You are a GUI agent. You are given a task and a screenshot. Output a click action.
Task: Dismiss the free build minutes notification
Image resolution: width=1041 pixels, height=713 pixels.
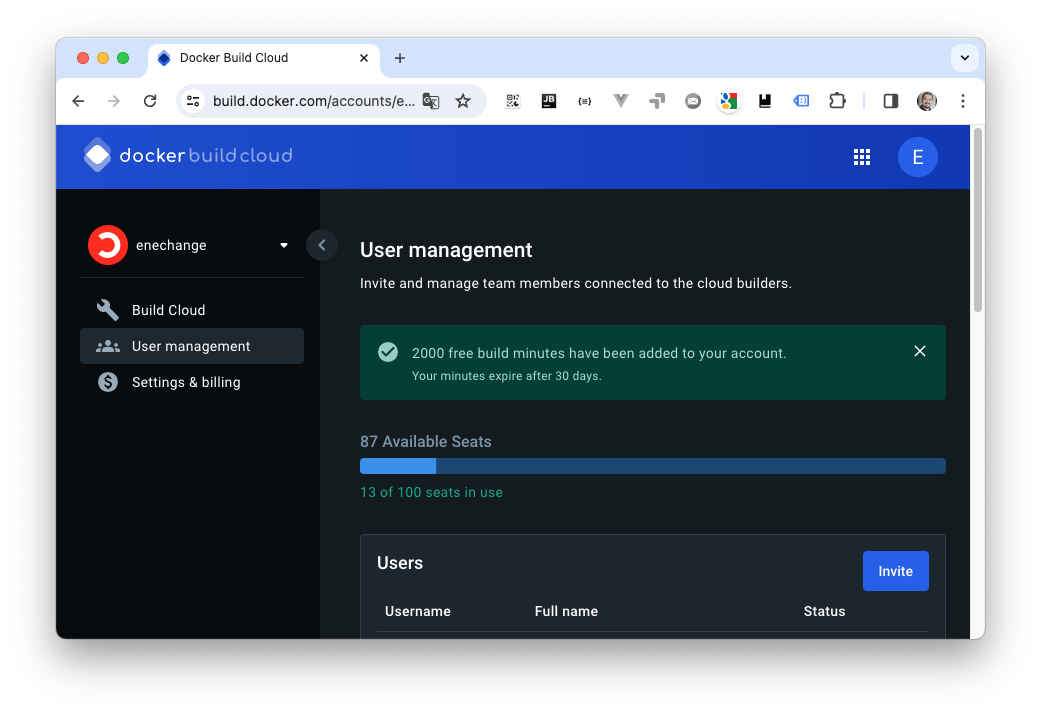[920, 351]
